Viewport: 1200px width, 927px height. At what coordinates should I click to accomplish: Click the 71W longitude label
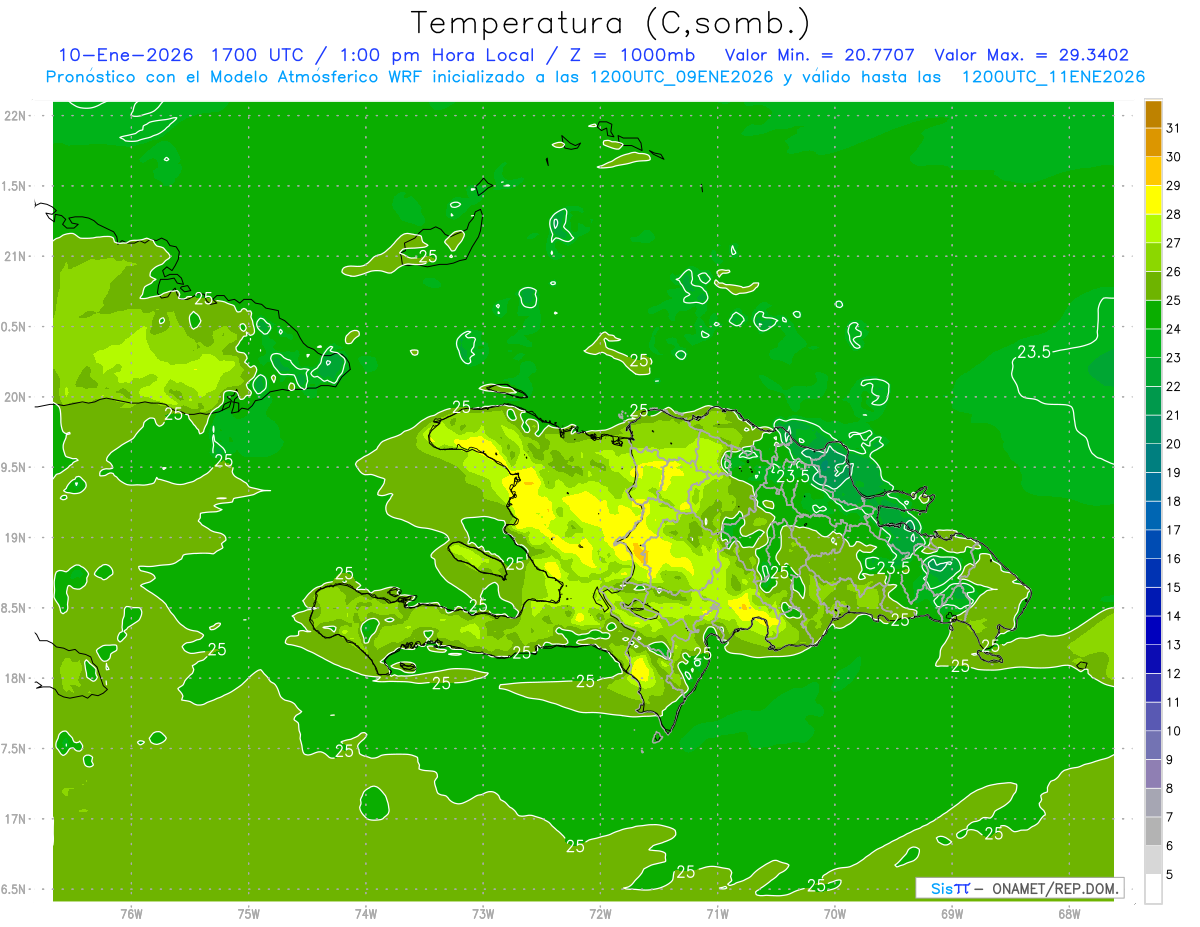click(x=717, y=913)
